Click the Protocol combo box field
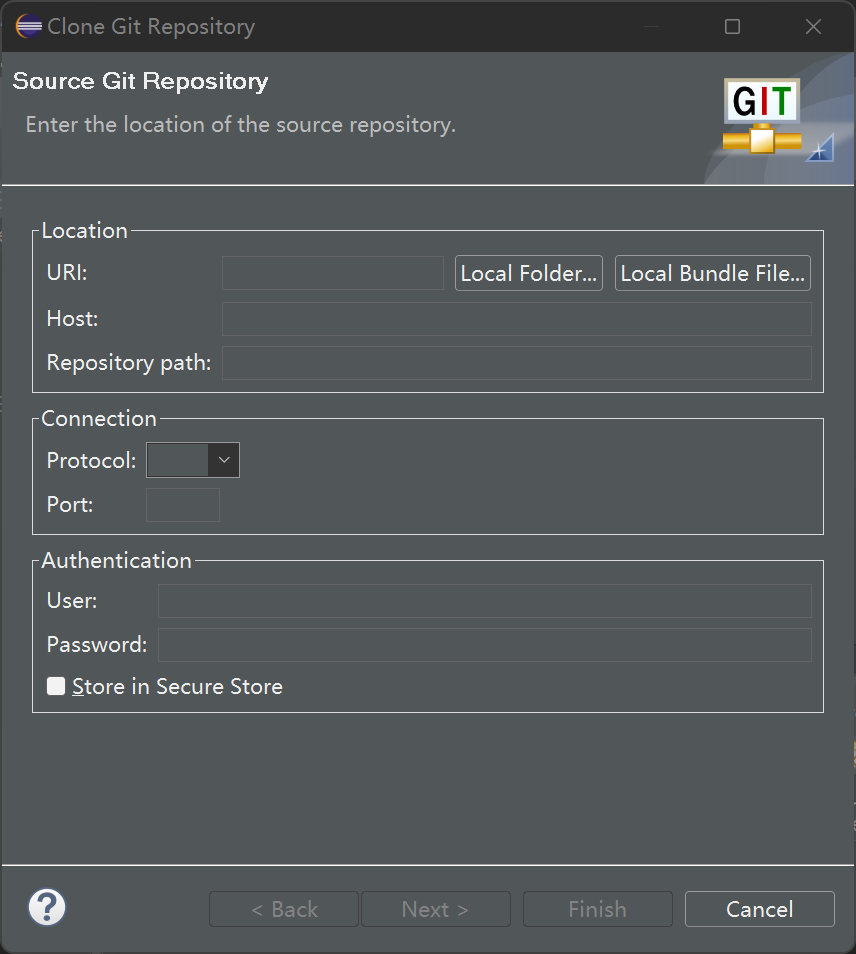This screenshot has width=856, height=954. pyautogui.click(x=178, y=460)
